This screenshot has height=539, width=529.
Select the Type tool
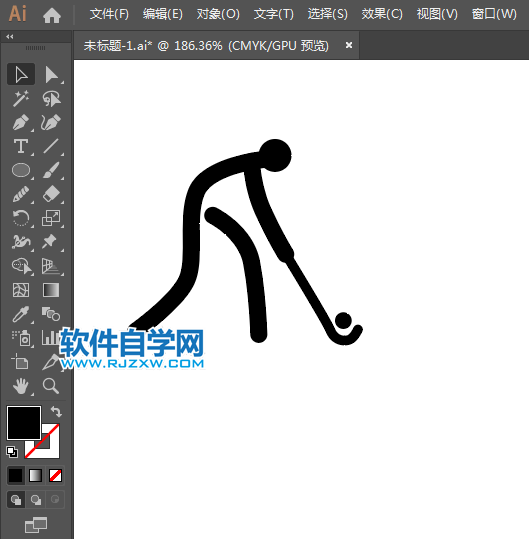(21, 146)
